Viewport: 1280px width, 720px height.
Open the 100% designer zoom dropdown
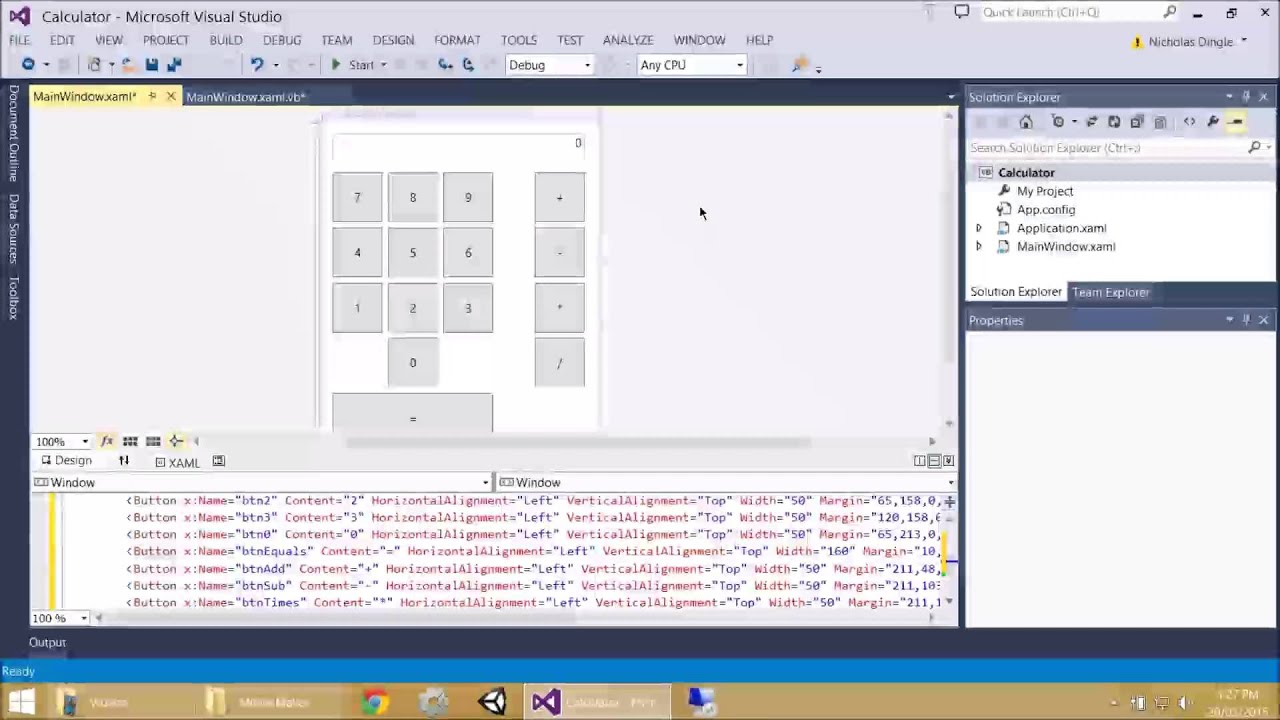point(85,441)
